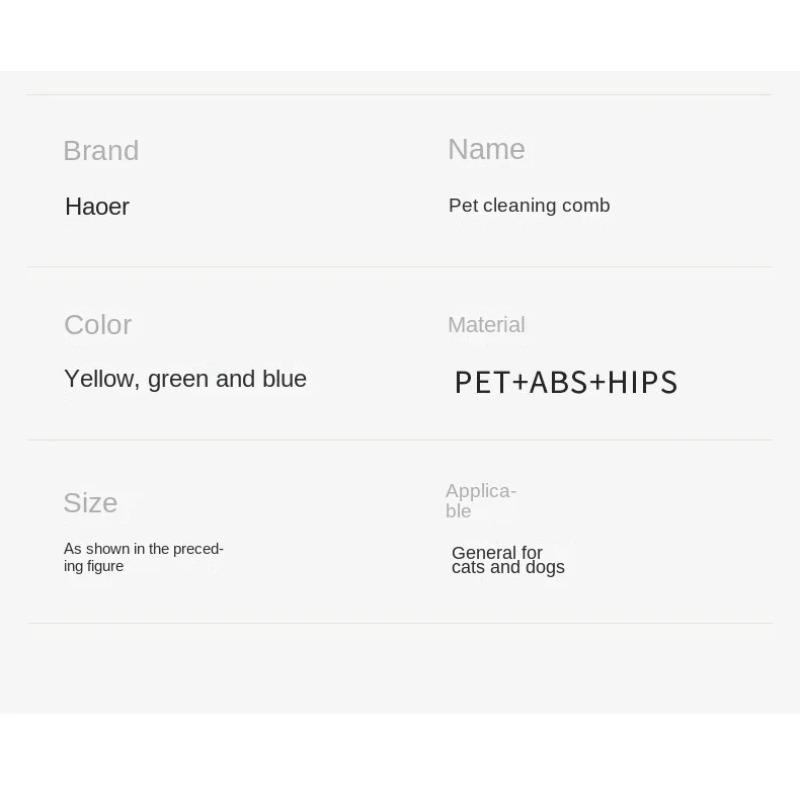Click the Brand label
This screenshot has width=800, height=800.
[x=101, y=151]
